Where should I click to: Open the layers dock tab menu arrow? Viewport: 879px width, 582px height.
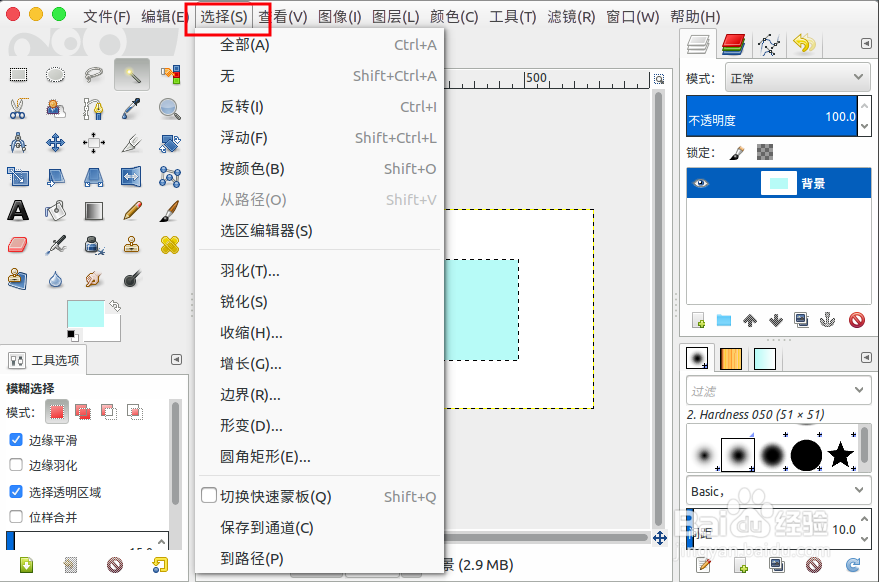866,43
